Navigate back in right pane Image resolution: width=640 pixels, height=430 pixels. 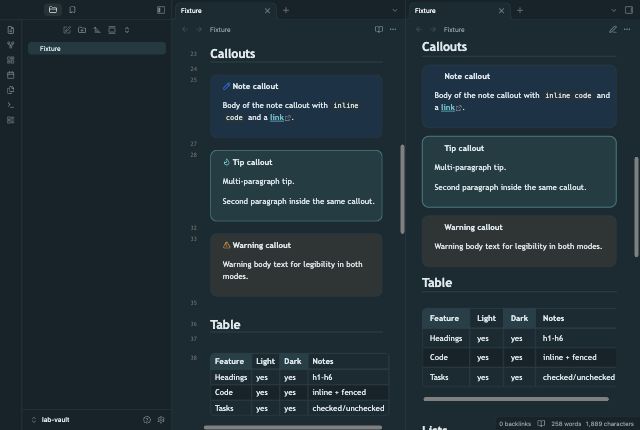pyautogui.click(x=419, y=29)
